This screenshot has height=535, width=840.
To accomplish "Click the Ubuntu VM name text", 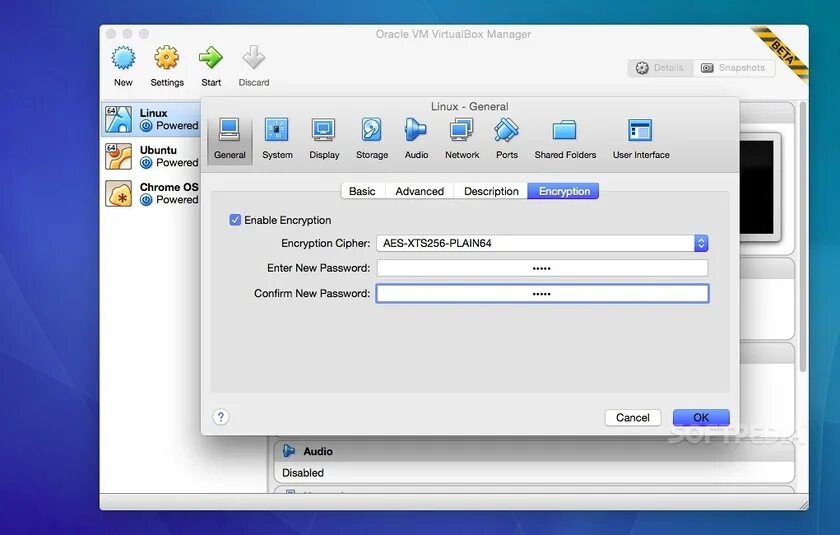I will click(158, 150).
